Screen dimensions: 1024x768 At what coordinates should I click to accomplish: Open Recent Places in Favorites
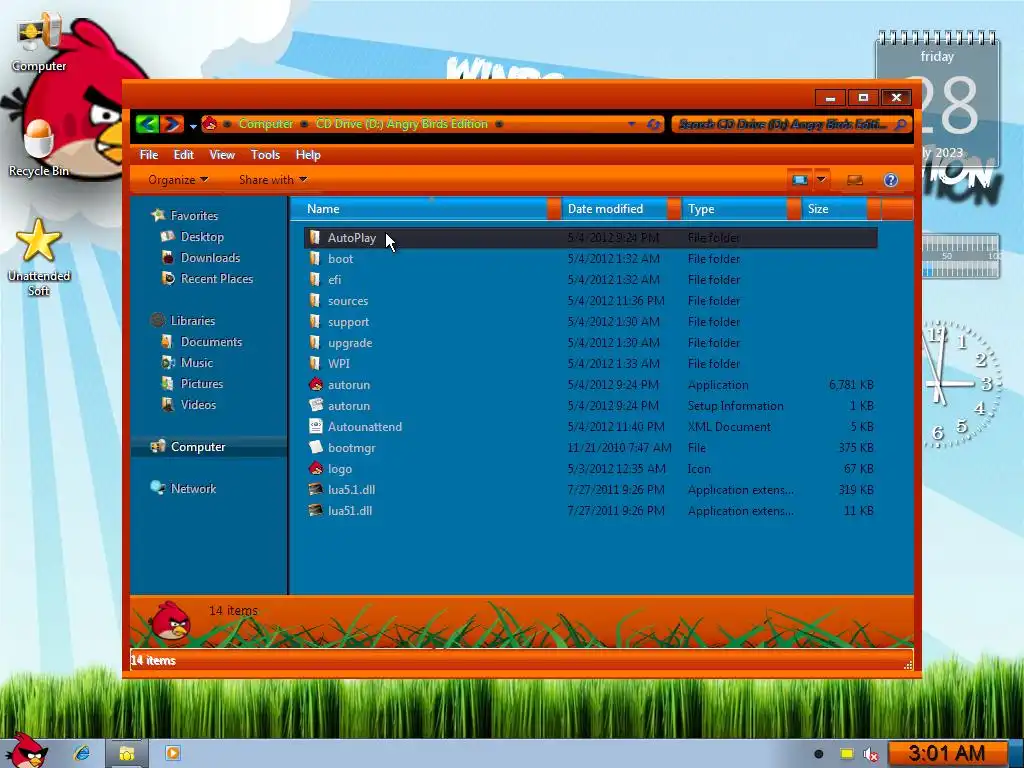tap(217, 278)
